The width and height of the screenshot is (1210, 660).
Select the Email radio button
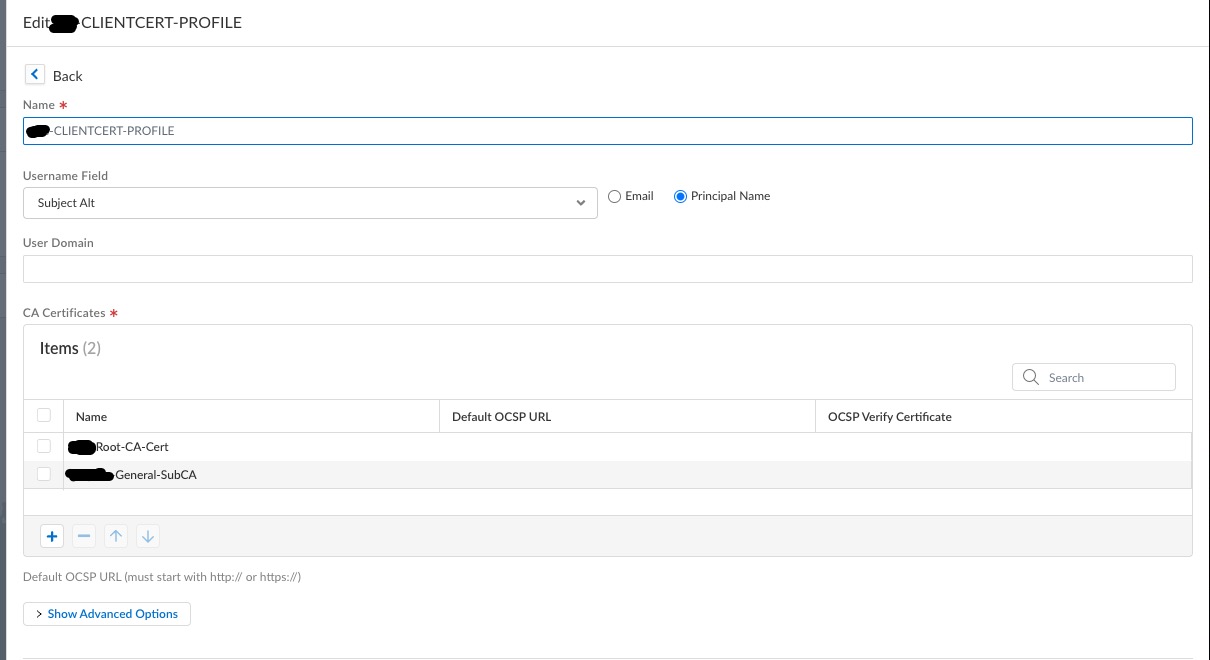[615, 197]
